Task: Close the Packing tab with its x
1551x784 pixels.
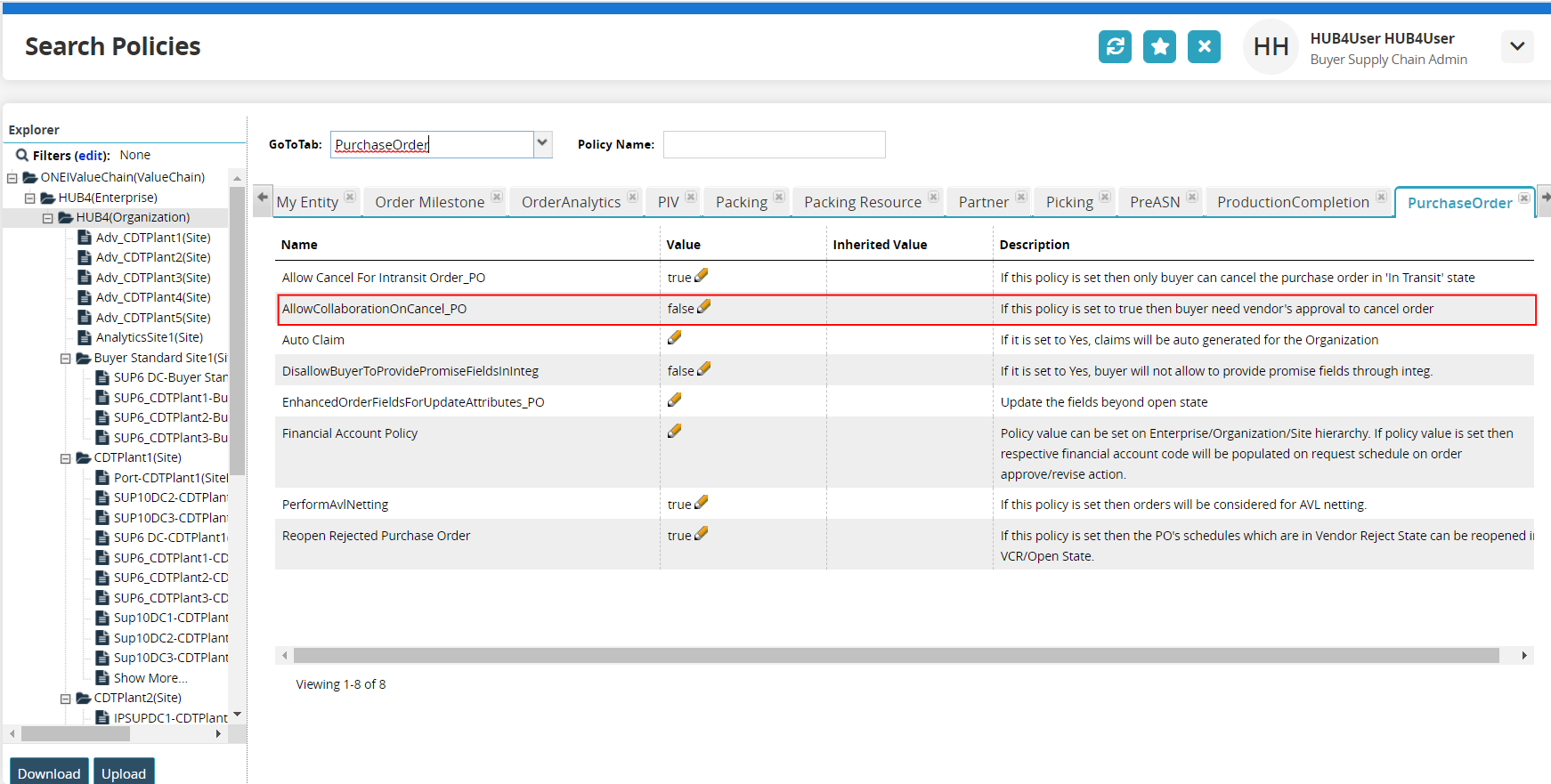Action: (779, 197)
